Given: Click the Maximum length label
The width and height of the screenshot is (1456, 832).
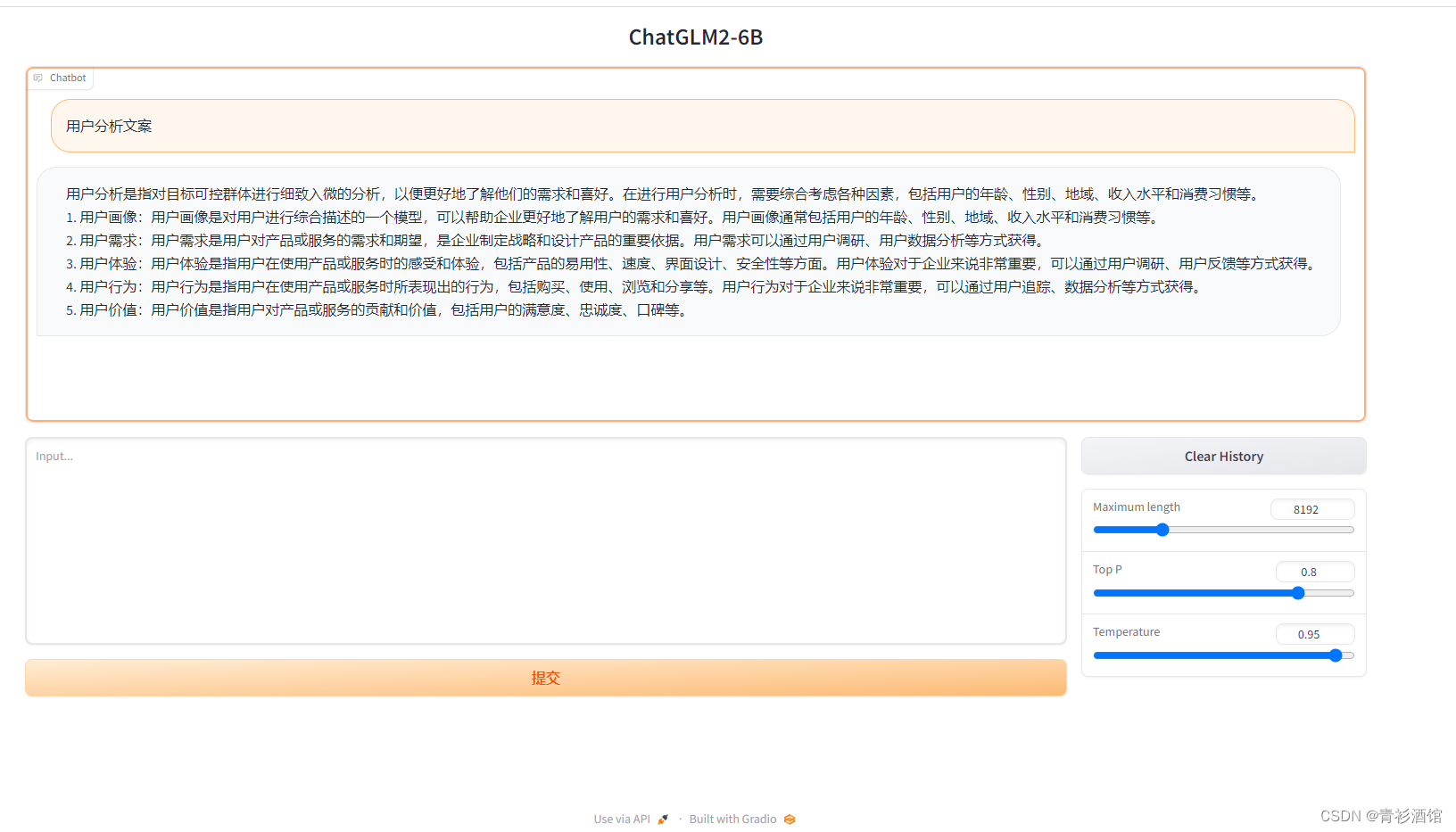Looking at the screenshot, I should click(x=1137, y=507).
